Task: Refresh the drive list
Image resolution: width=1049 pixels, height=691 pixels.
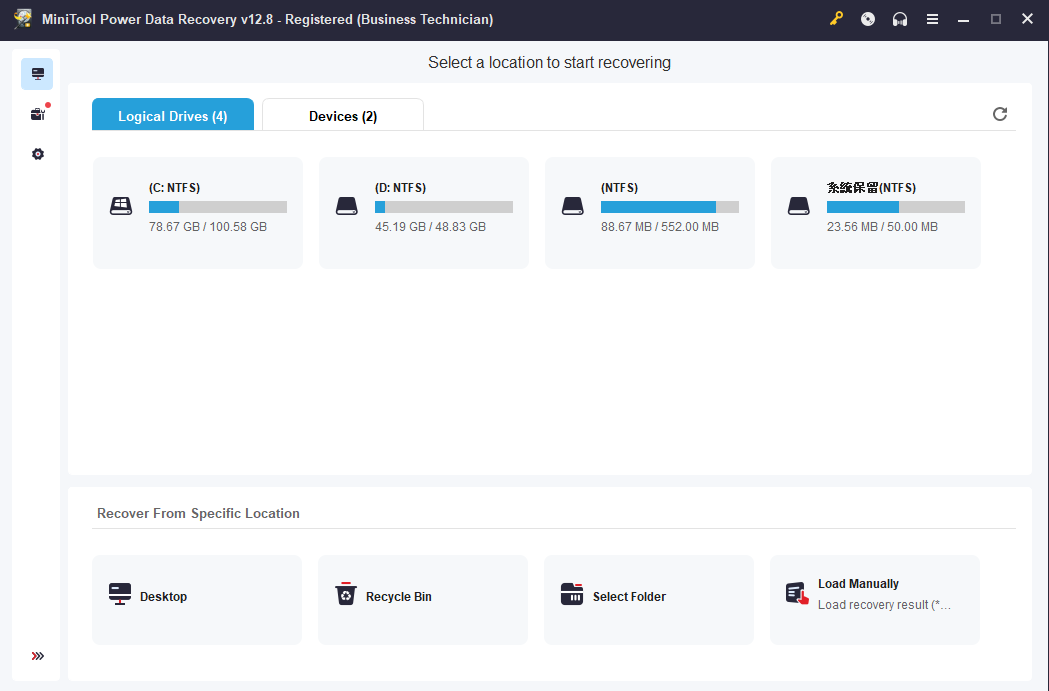Action: pos(1000,114)
